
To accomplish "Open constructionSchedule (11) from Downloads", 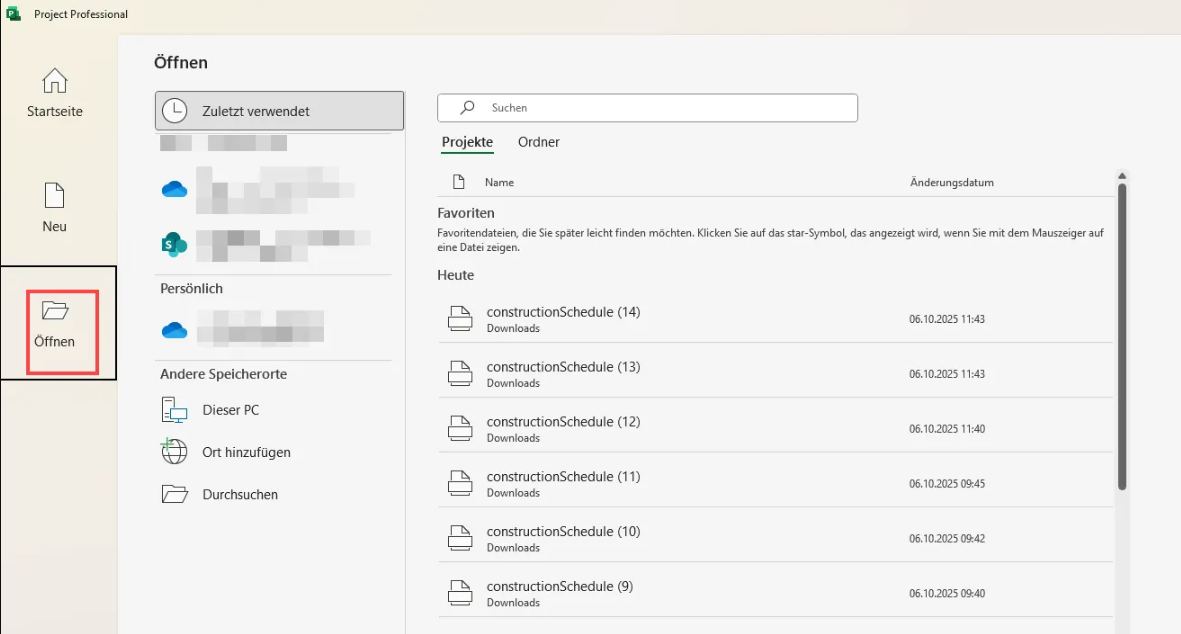I will 563,477.
